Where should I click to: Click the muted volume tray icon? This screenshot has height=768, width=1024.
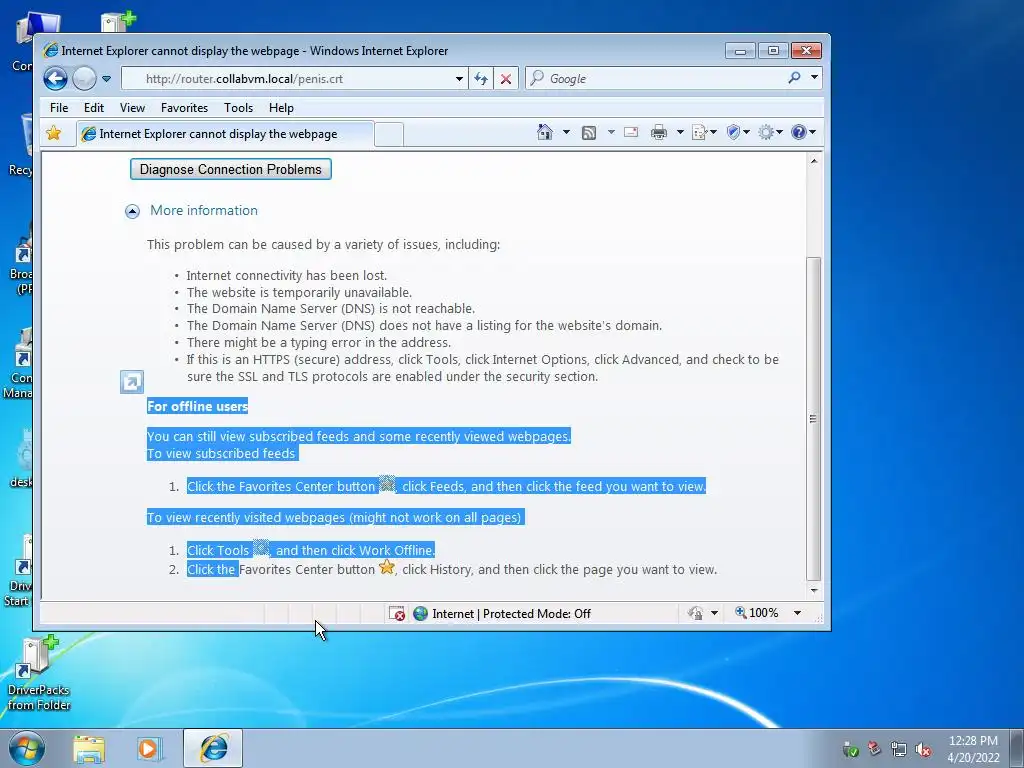coord(923,750)
